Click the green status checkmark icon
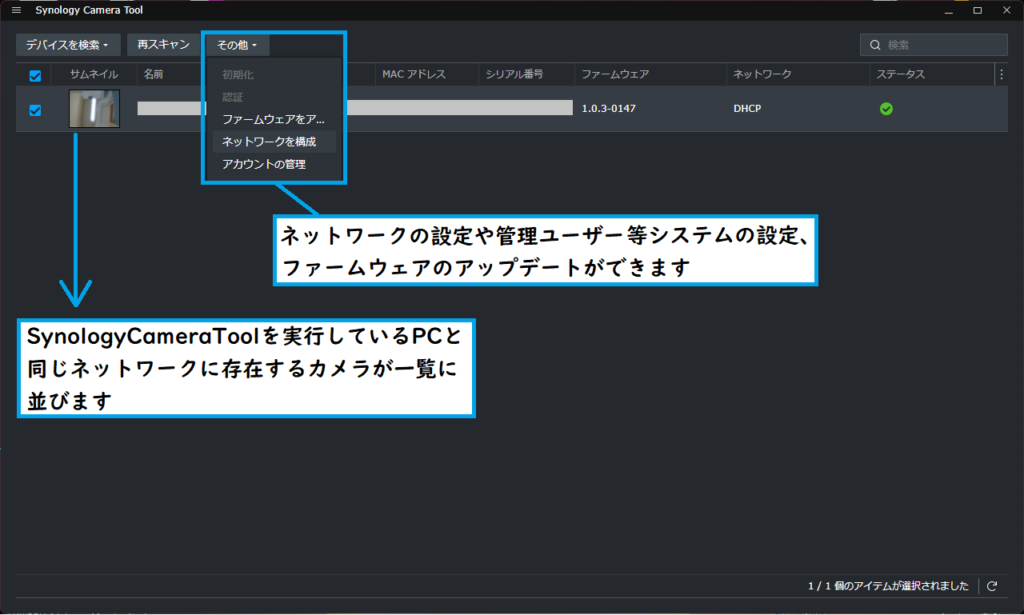 point(886,109)
